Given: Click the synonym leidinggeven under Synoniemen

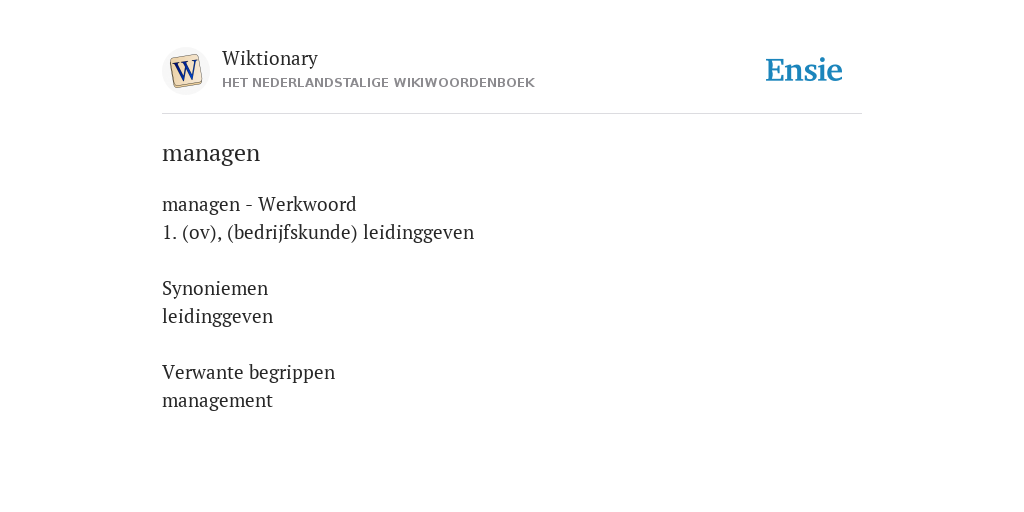Looking at the screenshot, I should tap(217, 317).
